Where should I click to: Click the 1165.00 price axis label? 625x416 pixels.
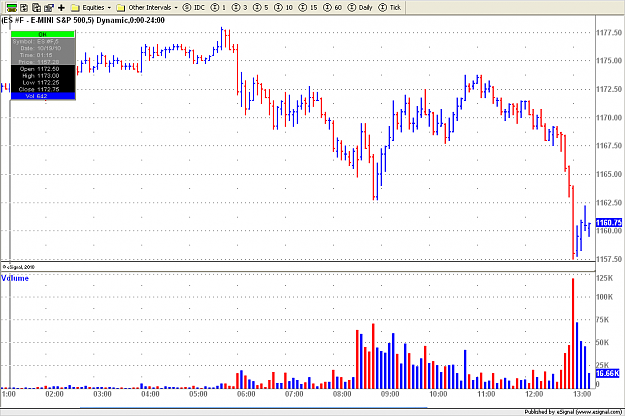point(609,174)
